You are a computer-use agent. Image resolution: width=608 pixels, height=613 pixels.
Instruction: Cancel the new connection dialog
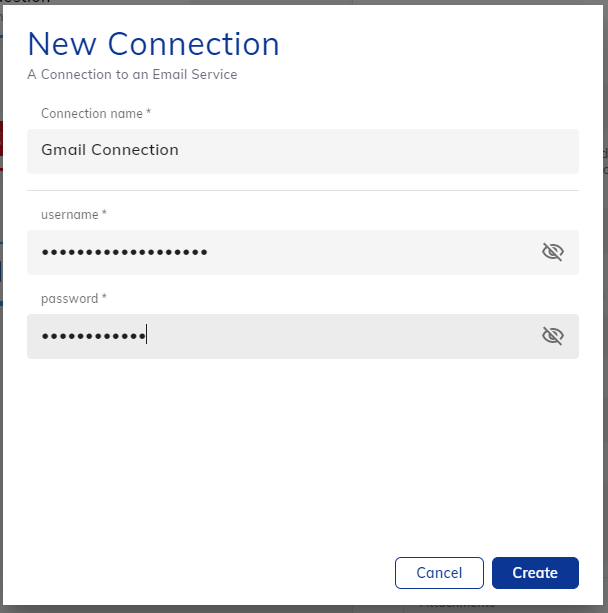pos(439,573)
